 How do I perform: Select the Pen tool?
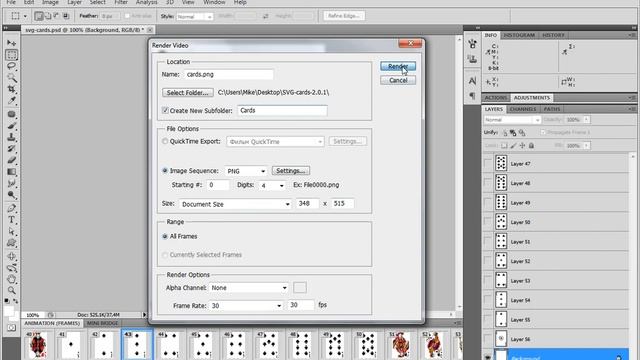tap(11, 208)
